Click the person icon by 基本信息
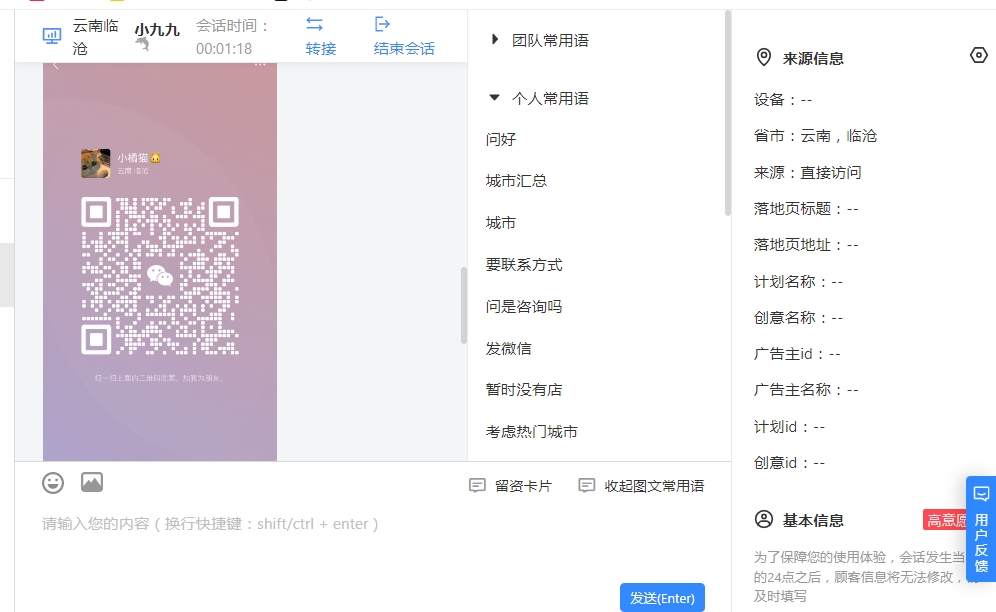Screen dimensions: 996x612 tap(764, 520)
